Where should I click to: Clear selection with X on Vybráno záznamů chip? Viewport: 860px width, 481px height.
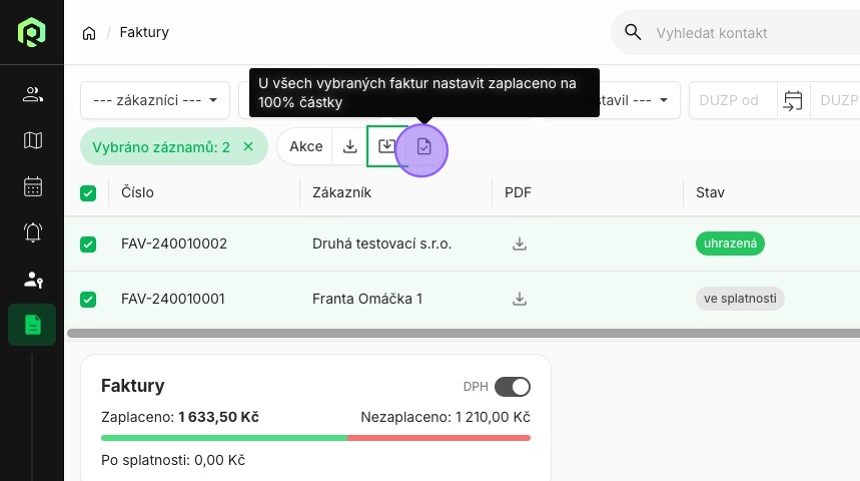(x=248, y=147)
